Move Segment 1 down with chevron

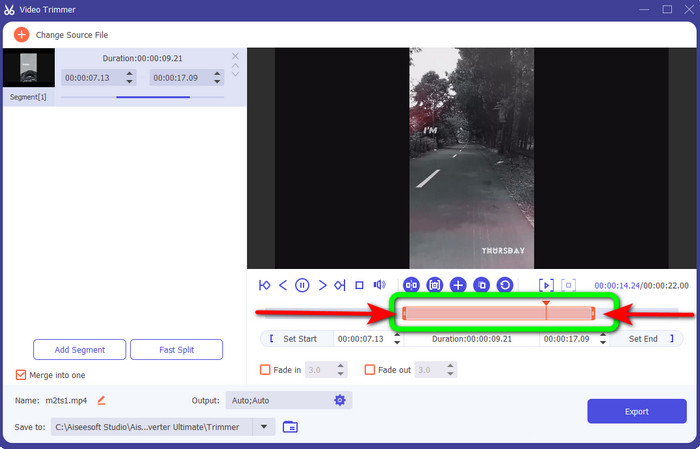click(x=236, y=75)
